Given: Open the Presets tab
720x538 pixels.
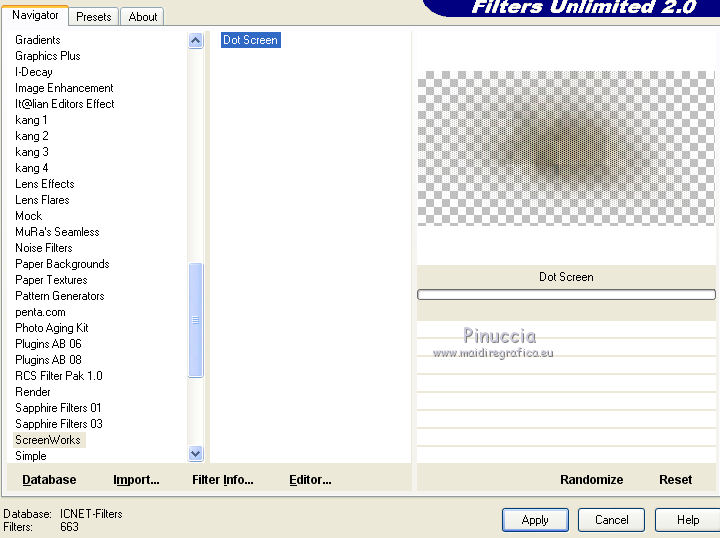Looking at the screenshot, I should (94, 17).
